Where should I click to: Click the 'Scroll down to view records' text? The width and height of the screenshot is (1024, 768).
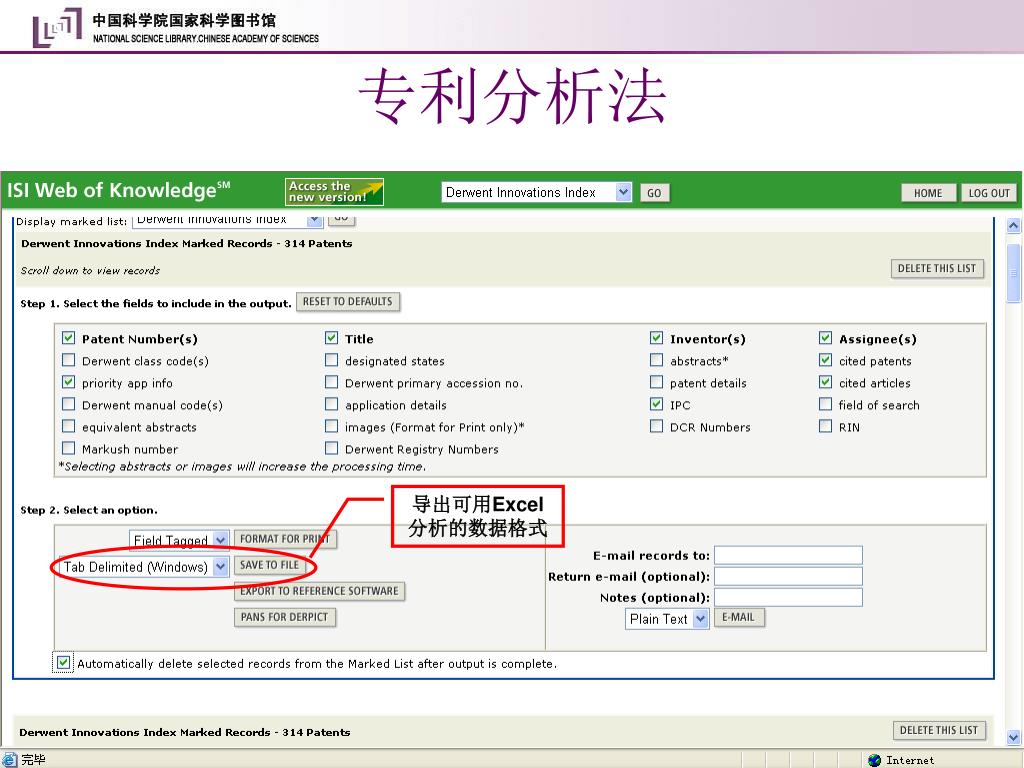pyautogui.click(x=90, y=270)
